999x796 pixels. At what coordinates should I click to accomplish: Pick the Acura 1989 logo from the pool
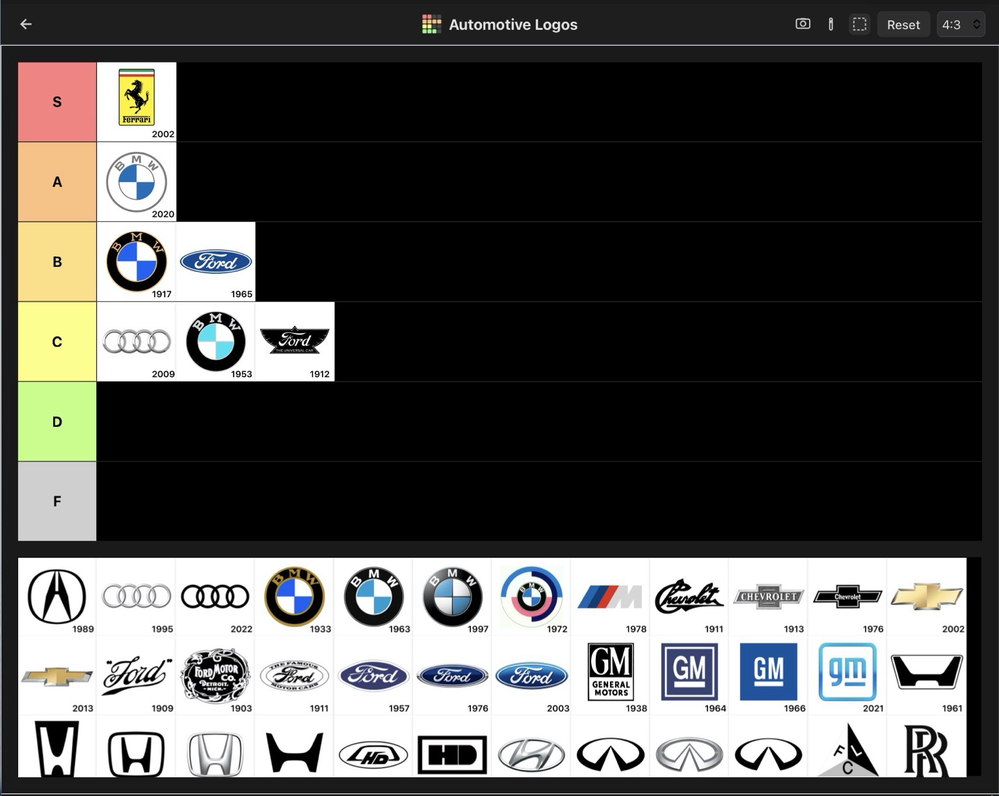click(57, 596)
